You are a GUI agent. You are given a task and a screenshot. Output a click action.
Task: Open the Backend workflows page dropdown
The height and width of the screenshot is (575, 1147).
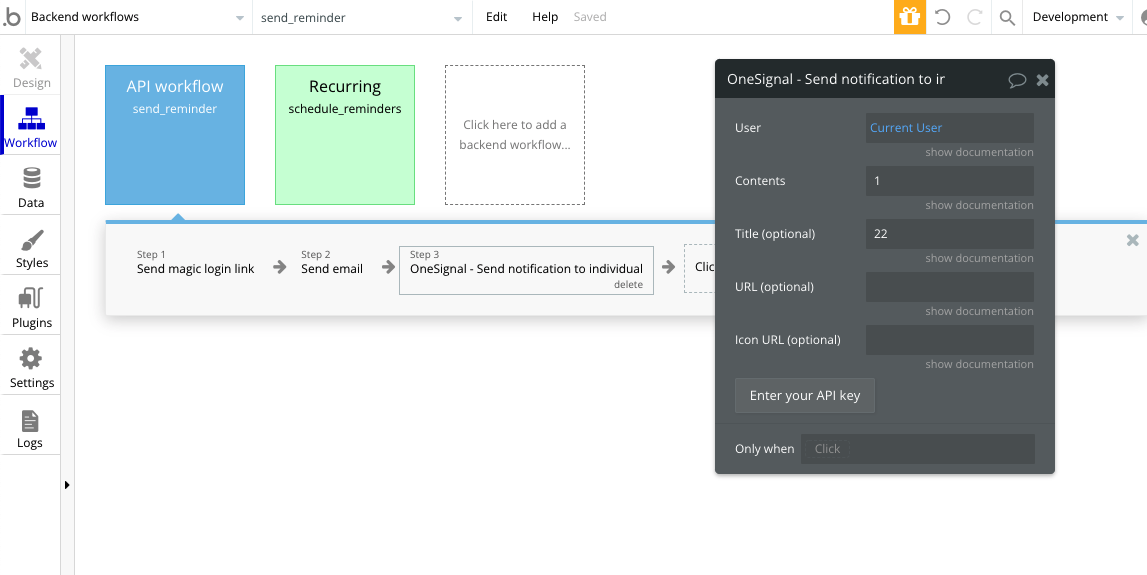(138, 17)
